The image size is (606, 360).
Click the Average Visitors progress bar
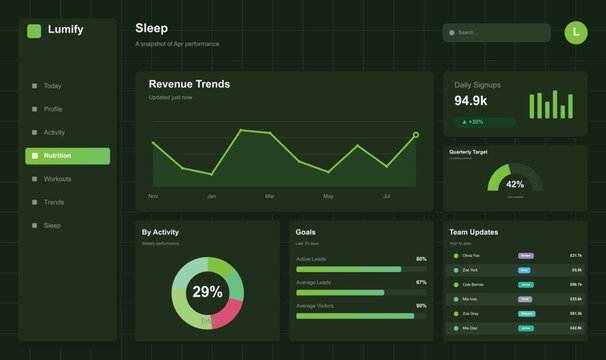[x=361, y=316]
